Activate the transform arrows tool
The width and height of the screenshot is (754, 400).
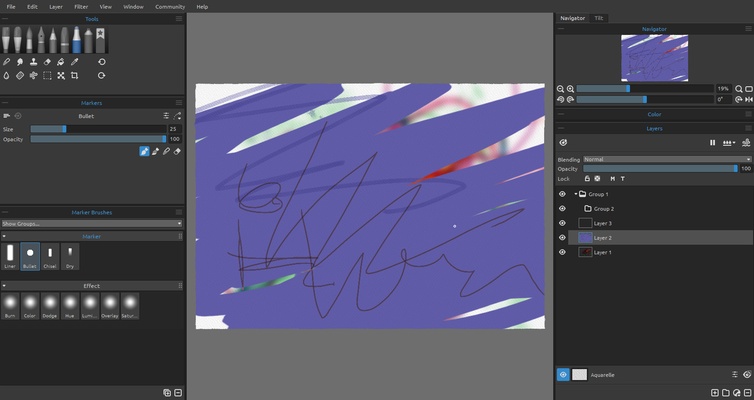coord(61,75)
